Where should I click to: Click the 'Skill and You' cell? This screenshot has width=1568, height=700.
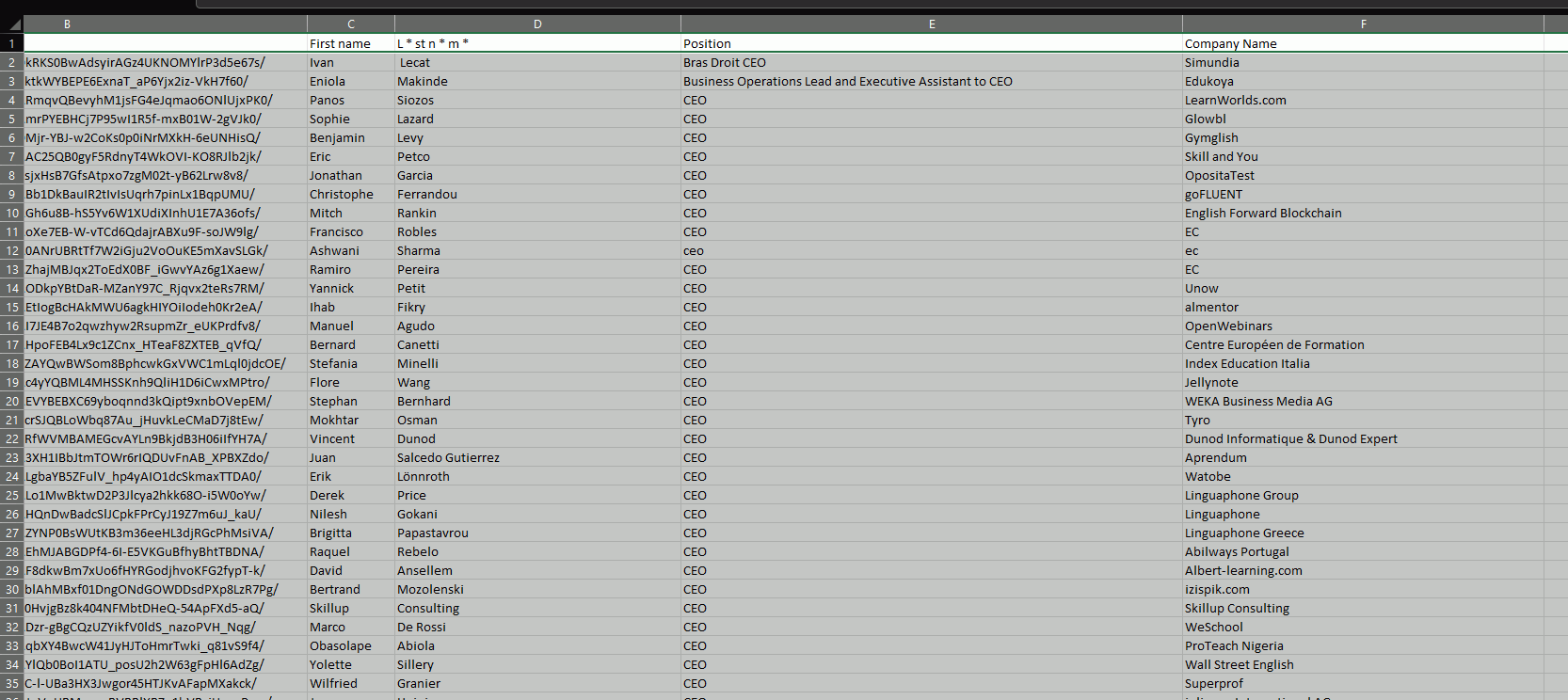(1363, 156)
